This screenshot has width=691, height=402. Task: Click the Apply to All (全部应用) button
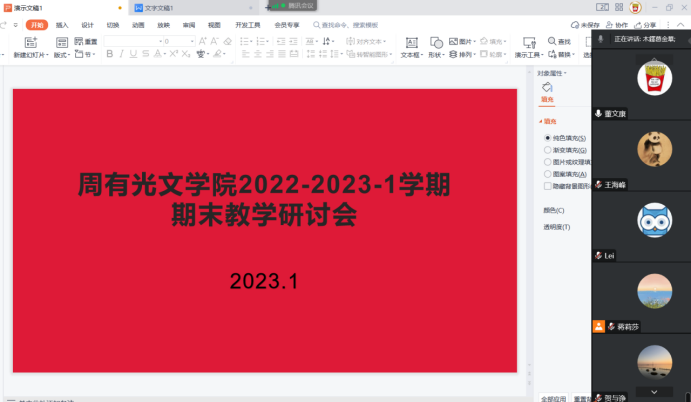[x=553, y=398]
